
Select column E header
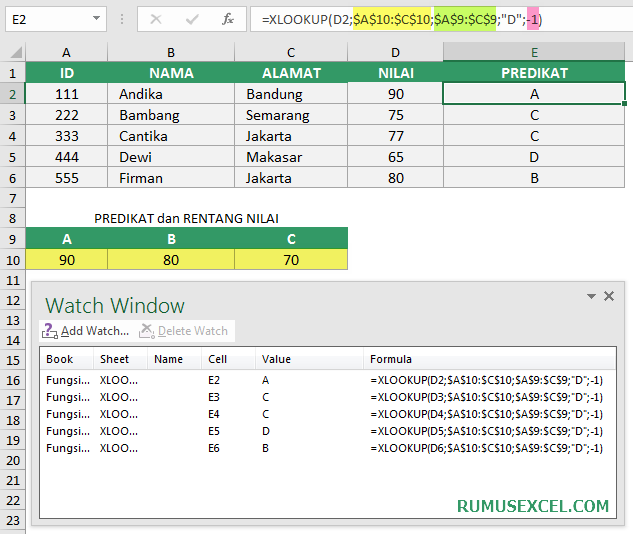(534, 52)
